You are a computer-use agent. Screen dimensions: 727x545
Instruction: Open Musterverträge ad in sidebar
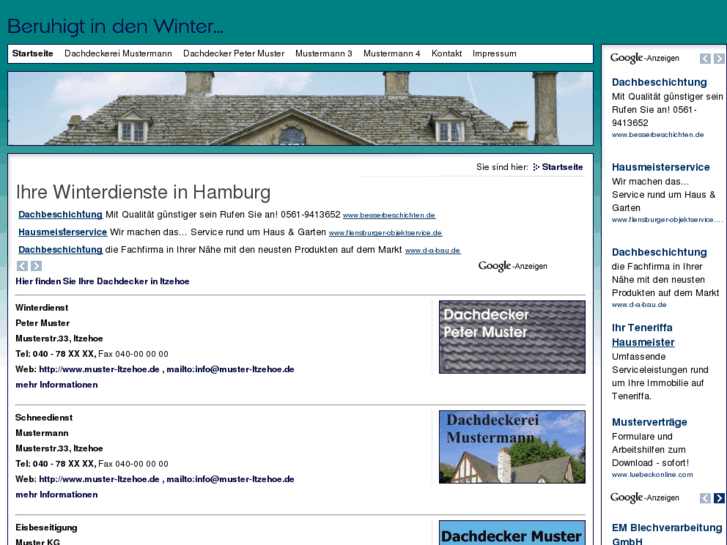tap(649, 422)
